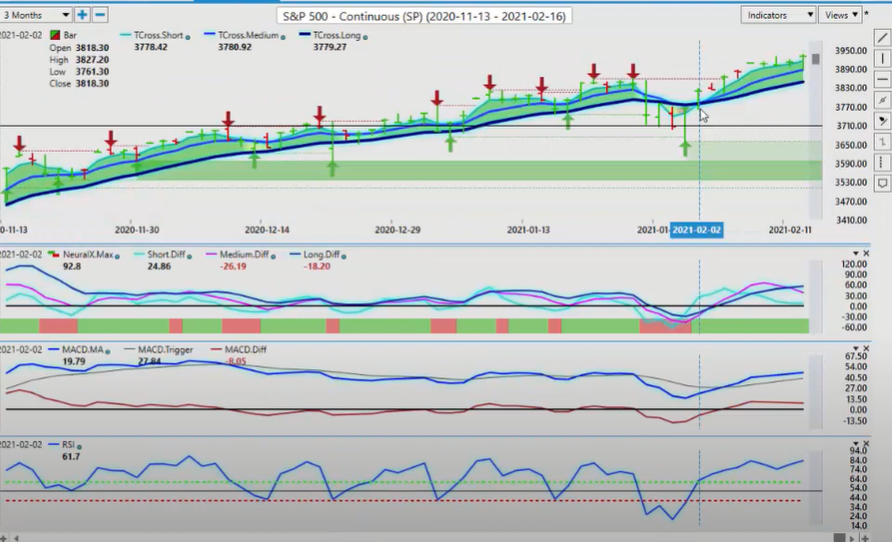Screen dimensions: 892x542
Task: Click the 3950.00 price axis label
Action: coord(851,51)
